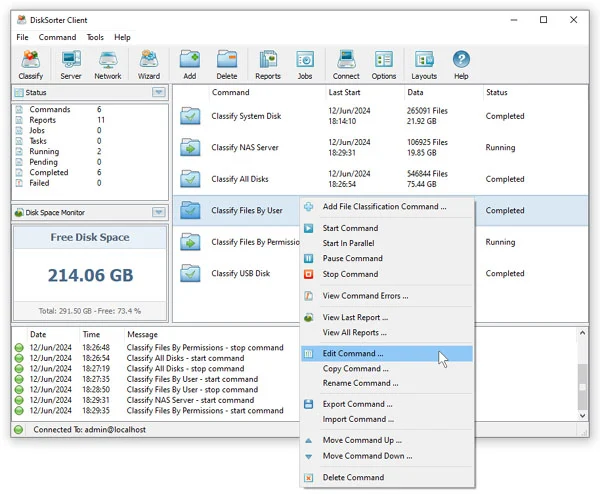Click the Message column header in log
600x494 pixels.
coord(142,335)
